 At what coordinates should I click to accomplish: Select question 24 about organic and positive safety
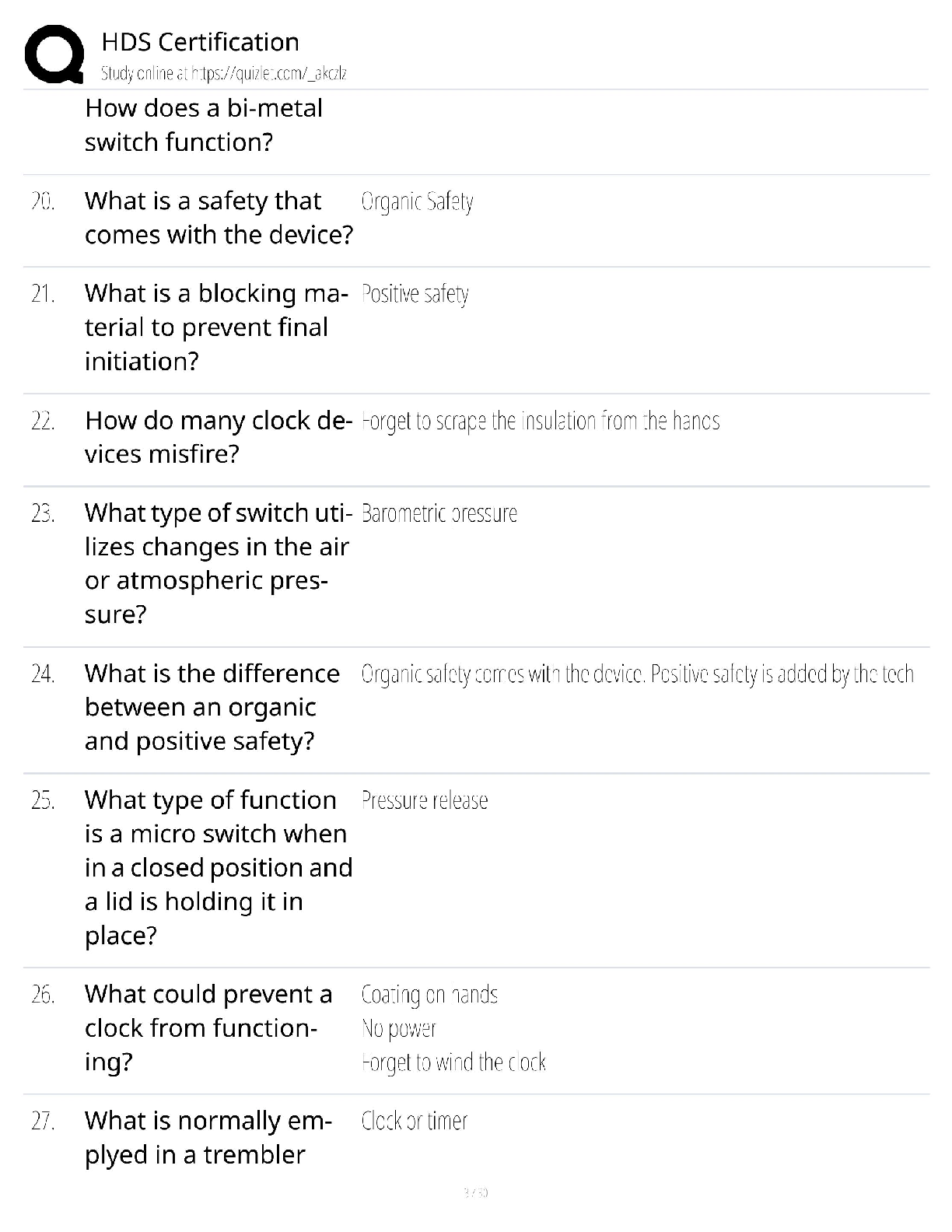coord(212,707)
